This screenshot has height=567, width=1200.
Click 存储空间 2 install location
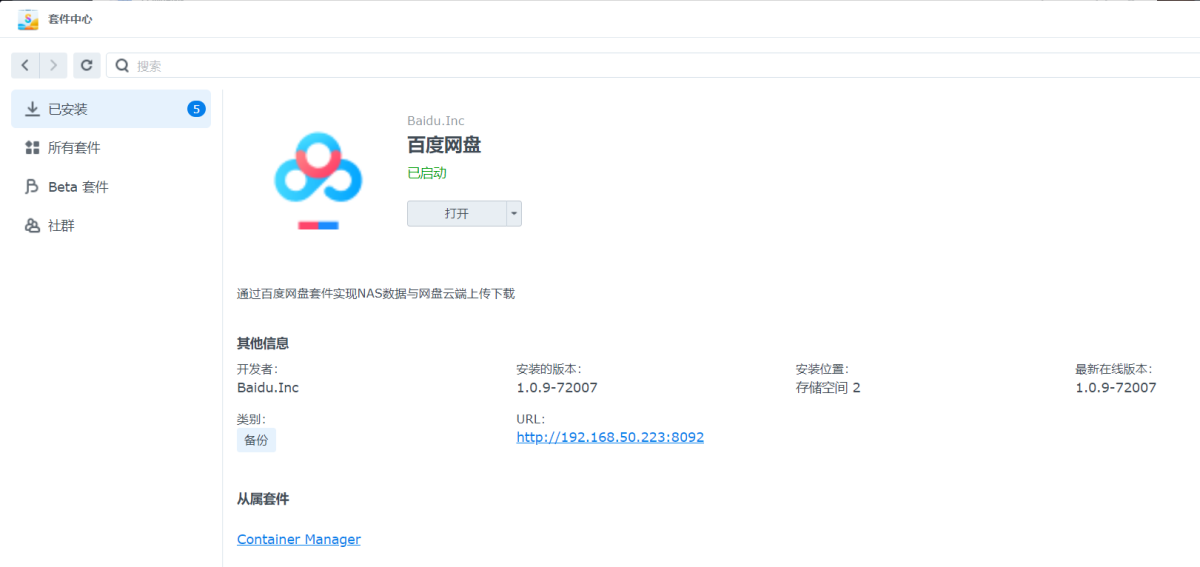point(828,388)
